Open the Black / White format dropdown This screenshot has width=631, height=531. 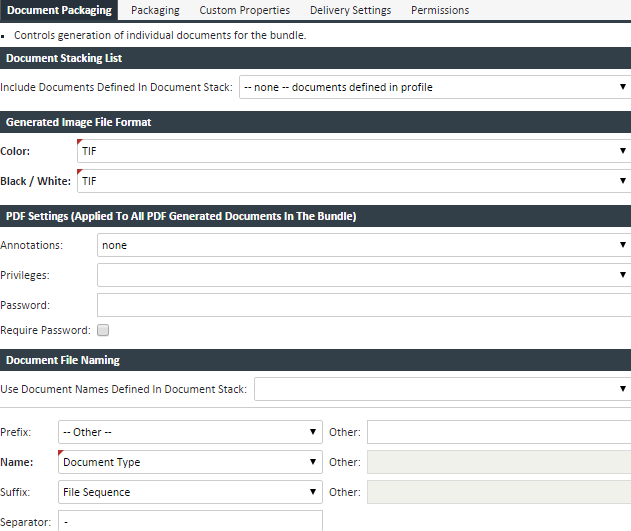click(353, 181)
